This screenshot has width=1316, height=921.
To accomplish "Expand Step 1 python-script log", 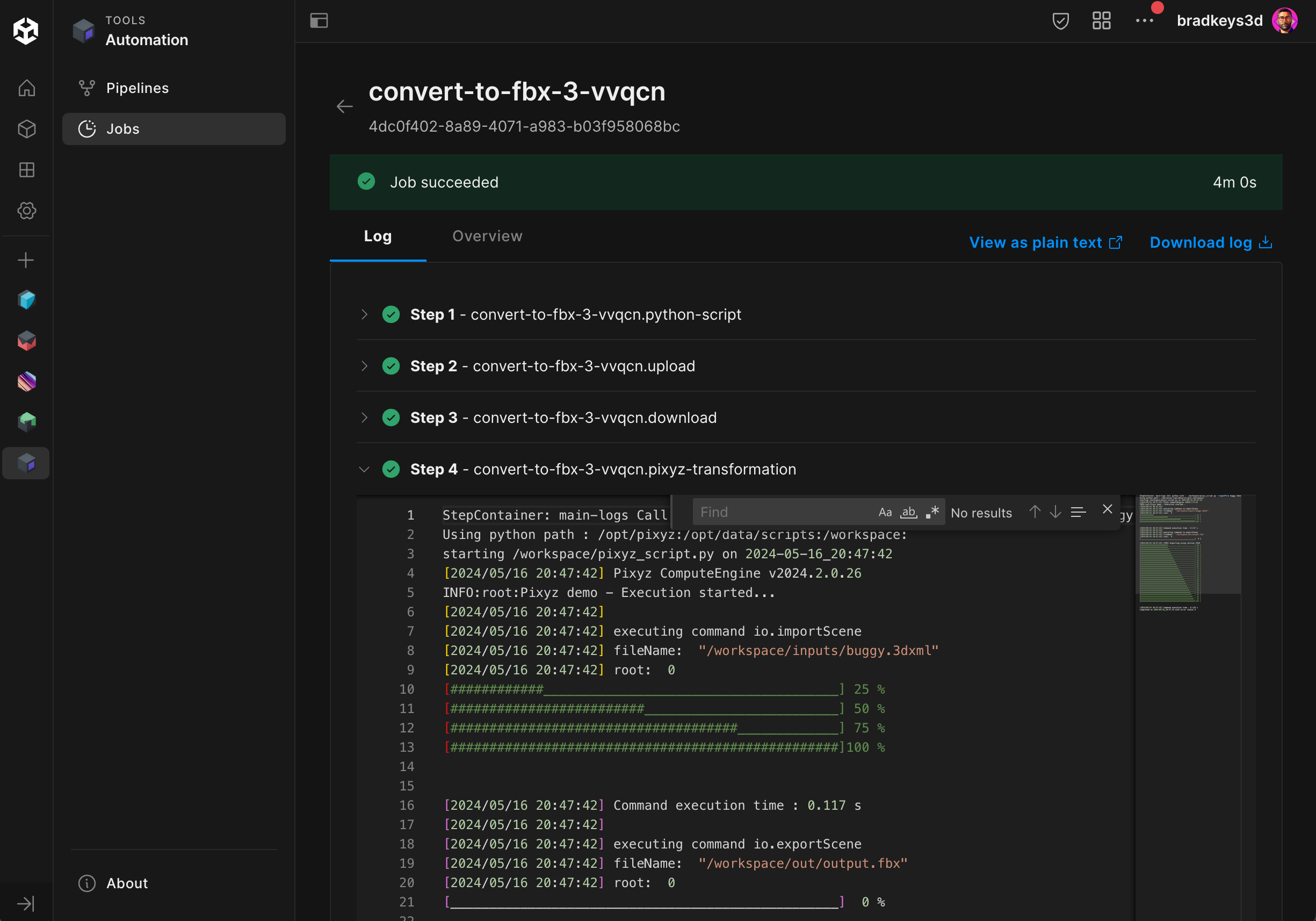I will coord(365,314).
